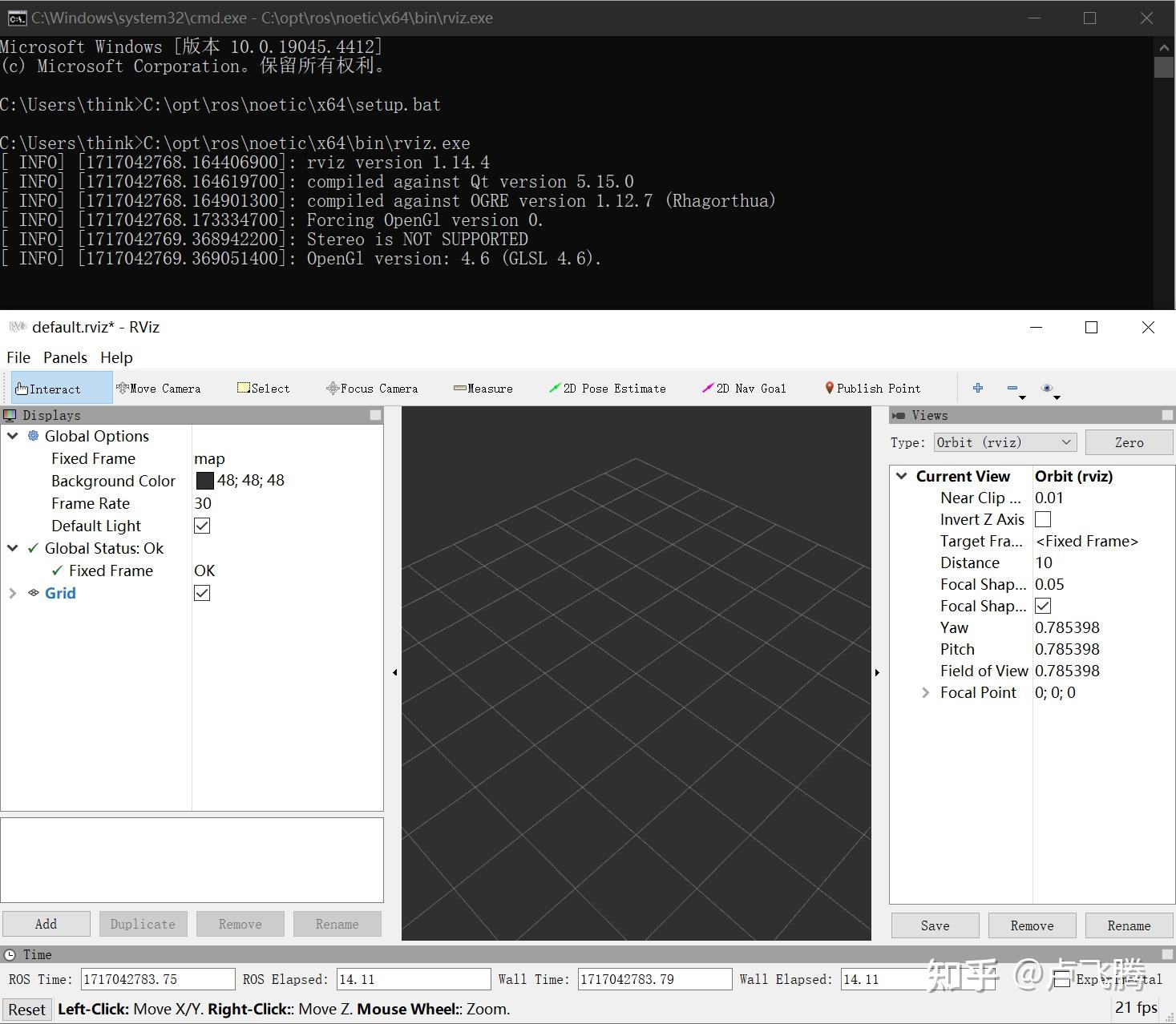Activate the Move Camera tool
Screen dimensions: 1176x1024
pyautogui.click(x=159, y=389)
